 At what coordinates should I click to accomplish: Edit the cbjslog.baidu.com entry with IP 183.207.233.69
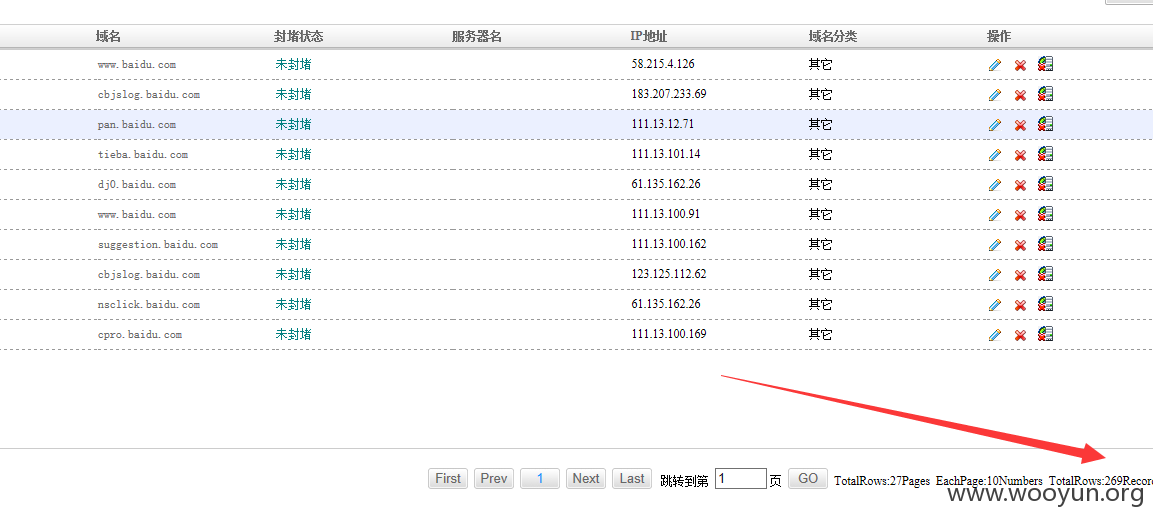pyautogui.click(x=995, y=95)
